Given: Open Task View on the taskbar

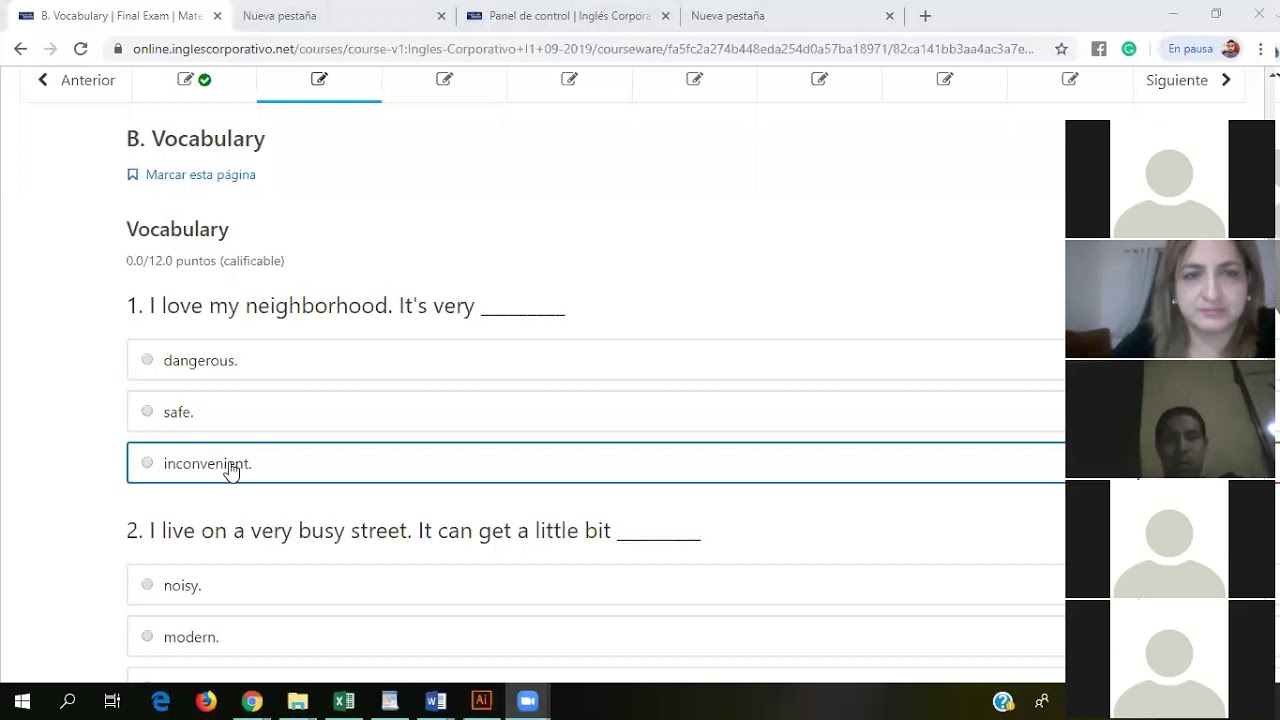Looking at the screenshot, I should (112, 701).
